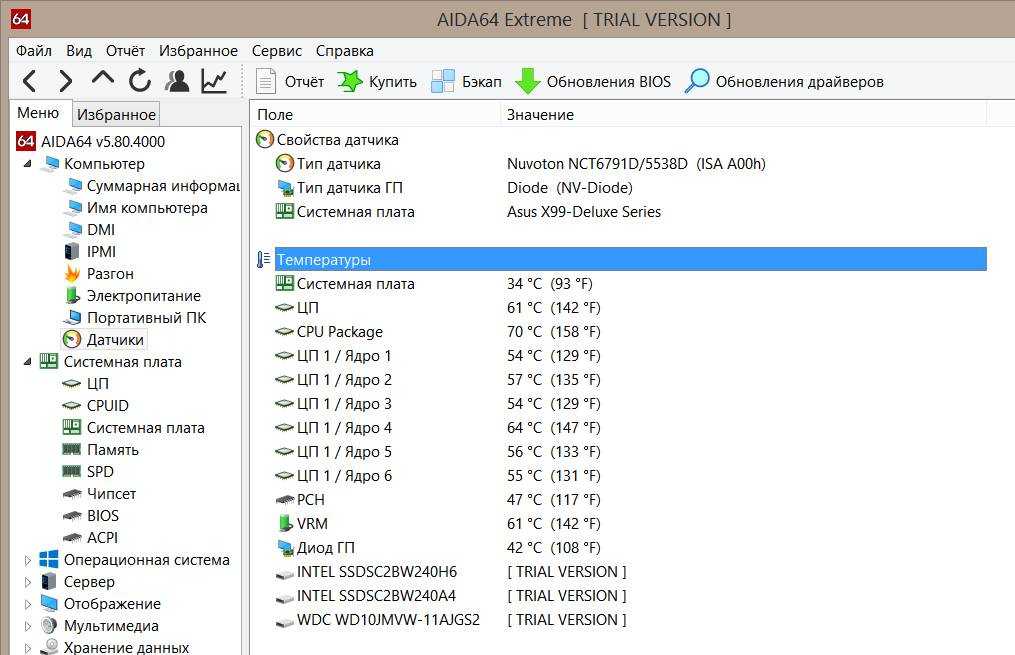Screen dimensions: 1015x655
Task: Switch to the Избранное sidebar tab
Action: click(116, 115)
